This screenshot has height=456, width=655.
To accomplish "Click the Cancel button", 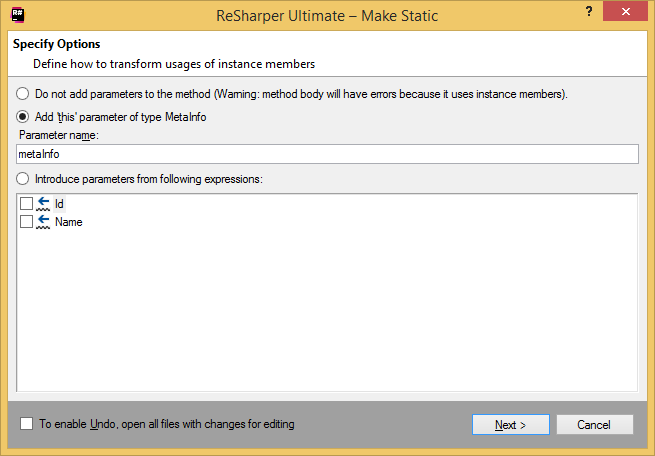I will 594,425.
